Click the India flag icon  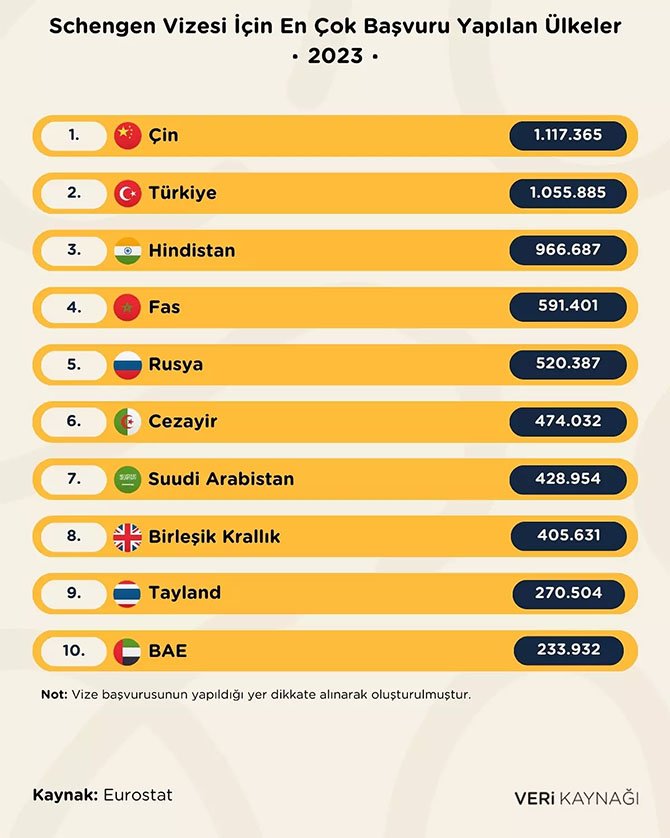tap(127, 250)
